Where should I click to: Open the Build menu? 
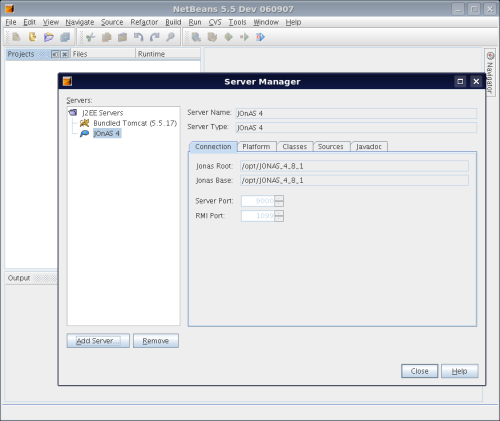[x=173, y=22]
